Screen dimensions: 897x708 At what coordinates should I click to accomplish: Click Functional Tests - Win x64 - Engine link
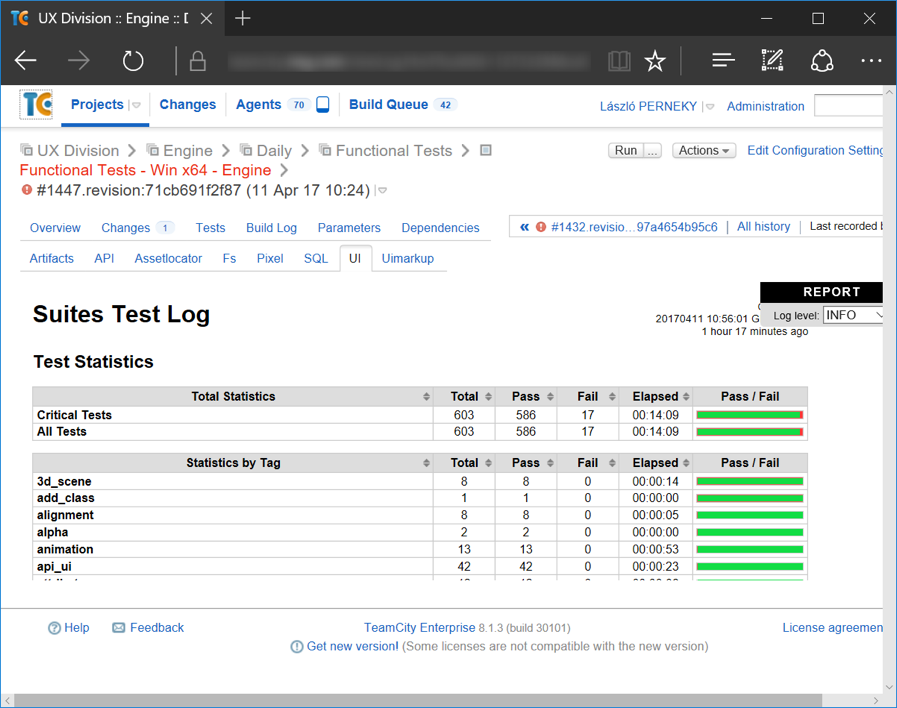pos(145,170)
